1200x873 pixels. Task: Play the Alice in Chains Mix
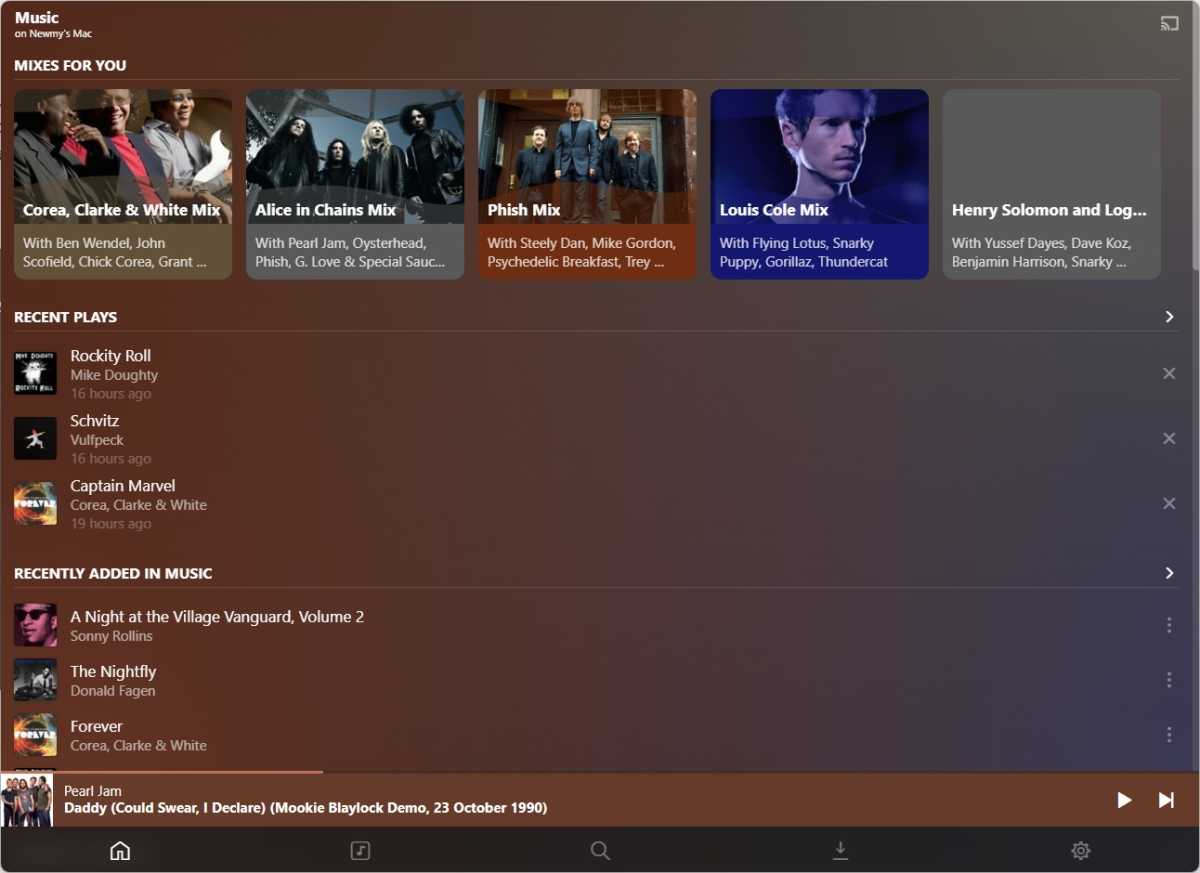tap(355, 184)
